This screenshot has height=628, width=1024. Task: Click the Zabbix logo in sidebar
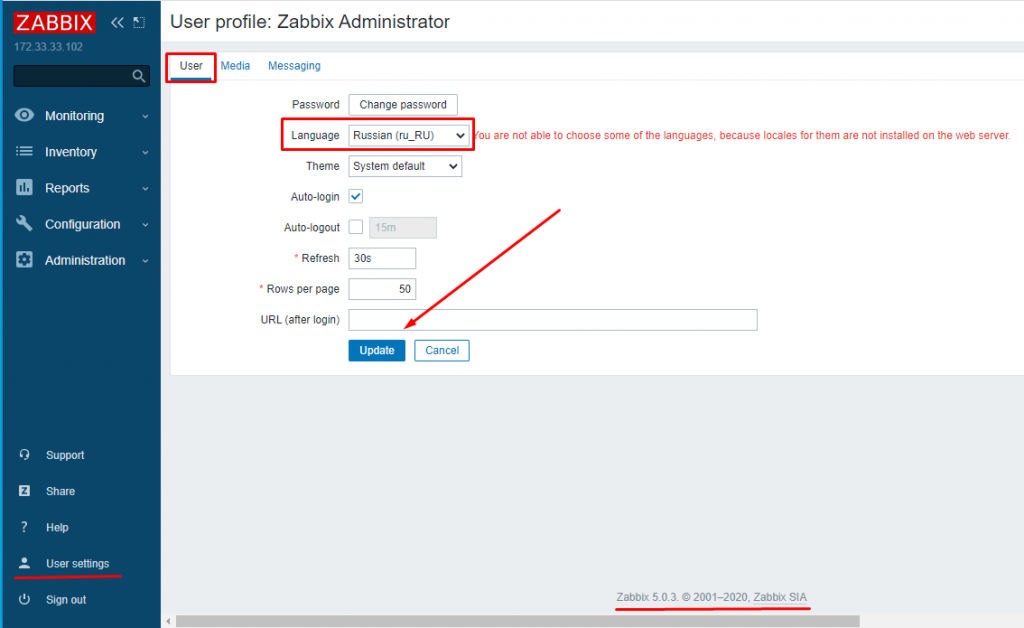(x=55, y=23)
